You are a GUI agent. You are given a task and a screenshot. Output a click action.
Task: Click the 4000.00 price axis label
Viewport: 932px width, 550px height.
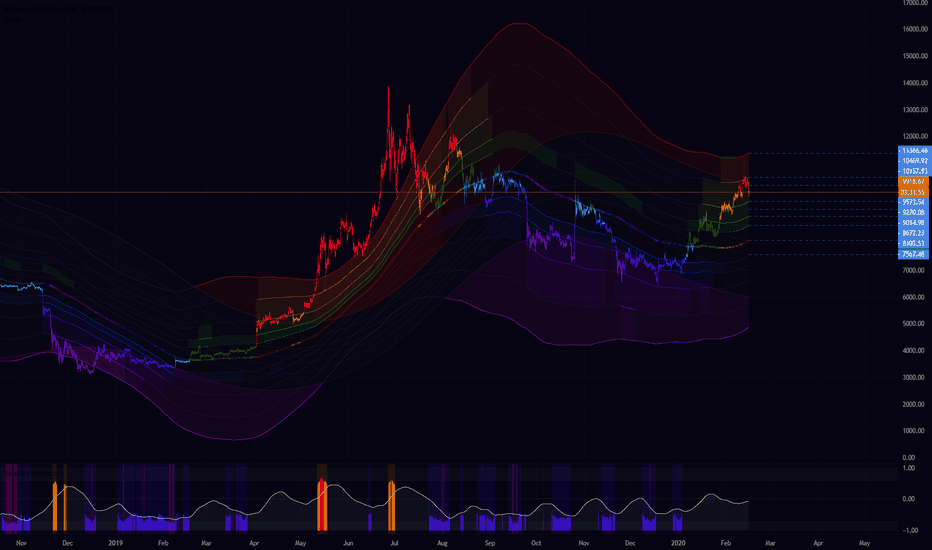click(x=914, y=350)
